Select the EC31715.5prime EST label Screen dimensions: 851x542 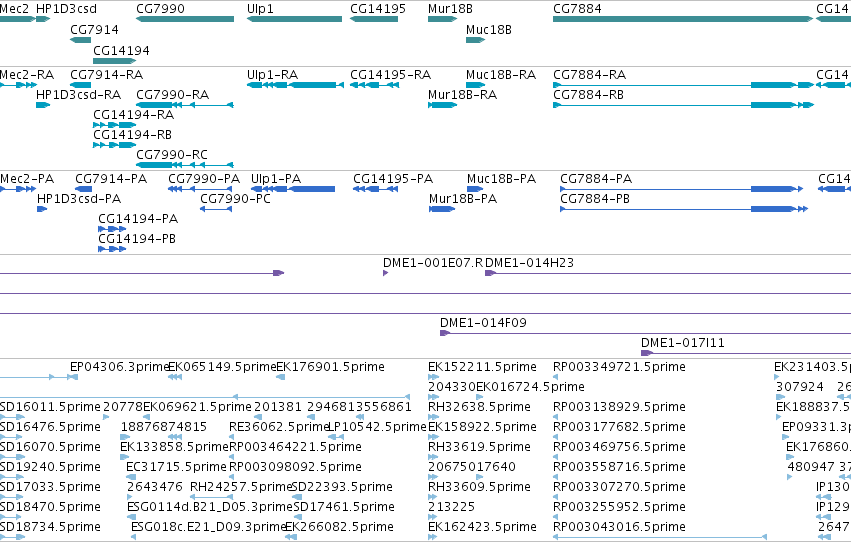tap(176, 467)
